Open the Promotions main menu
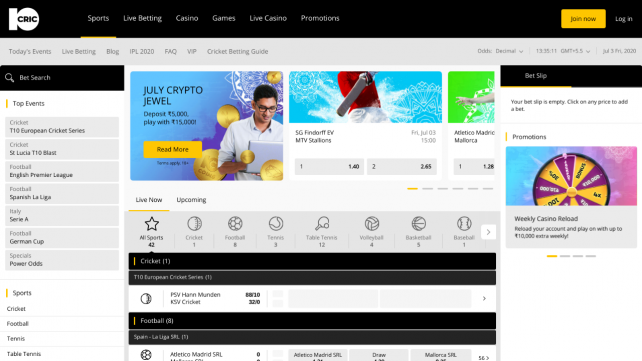 [x=320, y=18]
